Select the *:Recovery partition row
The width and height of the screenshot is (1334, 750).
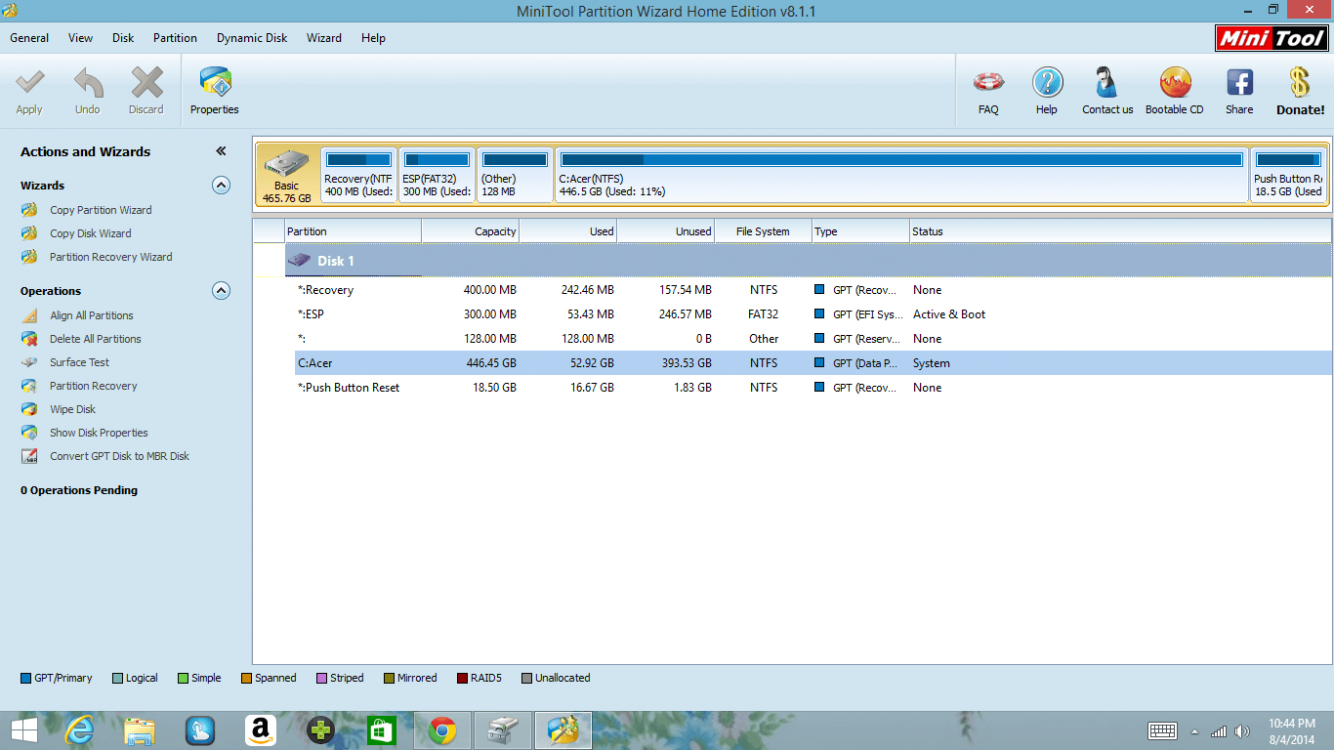[813, 290]
